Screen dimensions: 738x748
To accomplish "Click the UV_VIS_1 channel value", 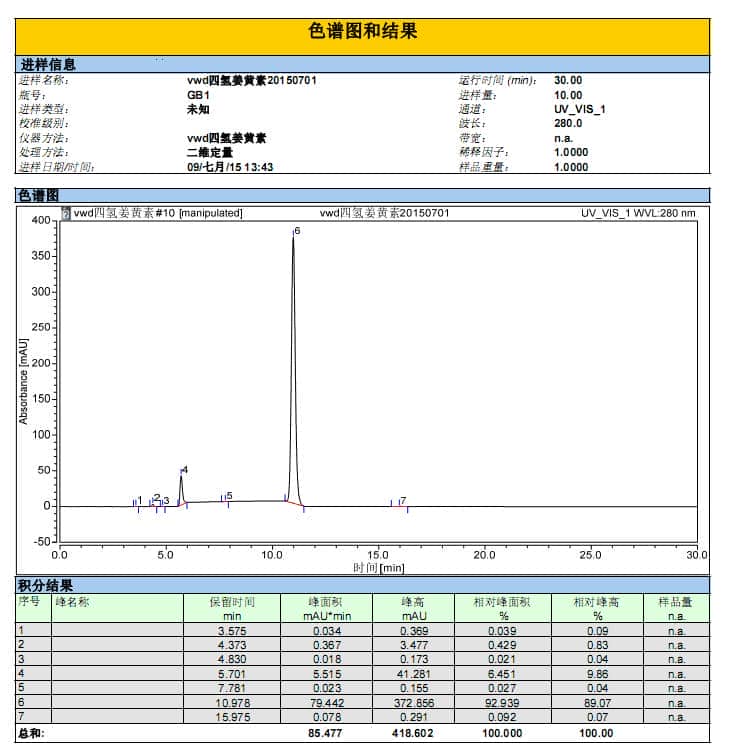I will (580, 109).
